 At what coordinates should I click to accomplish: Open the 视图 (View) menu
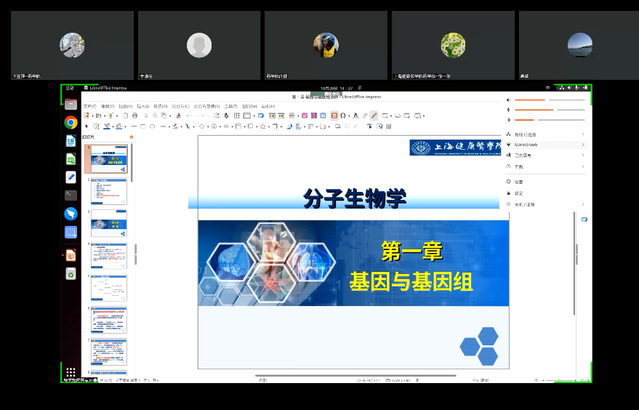coord(126,106)
